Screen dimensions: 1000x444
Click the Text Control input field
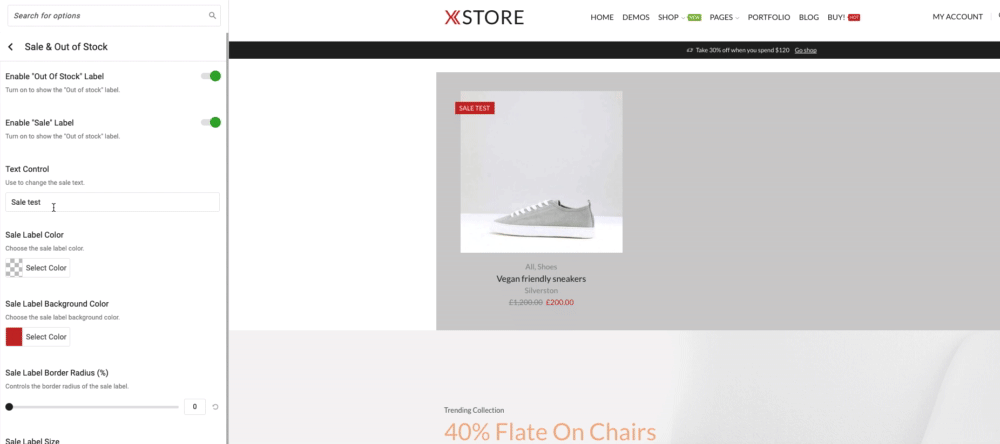click(112, 202)
